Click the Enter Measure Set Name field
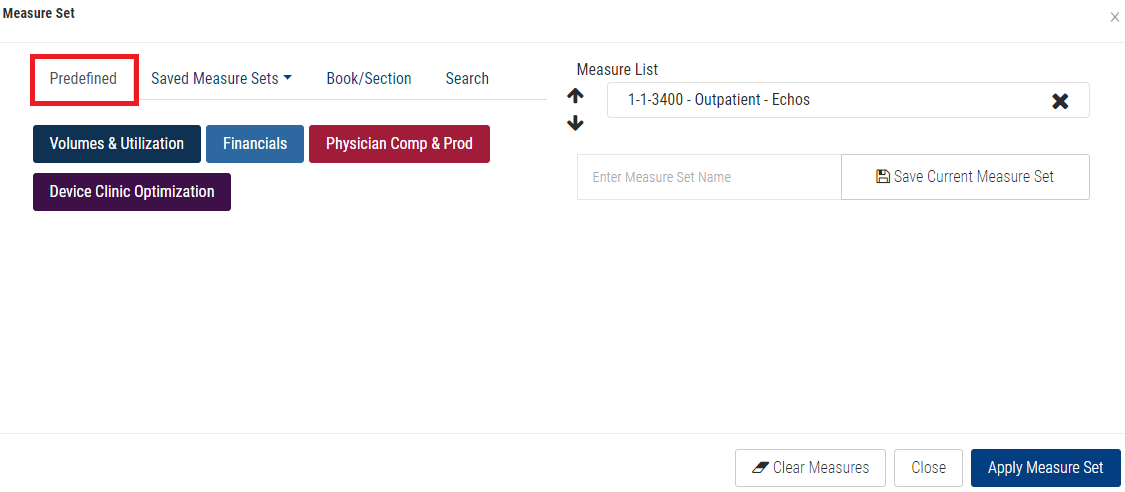Viewport: 1125px width, 492px height. click(x=709, y=177)
